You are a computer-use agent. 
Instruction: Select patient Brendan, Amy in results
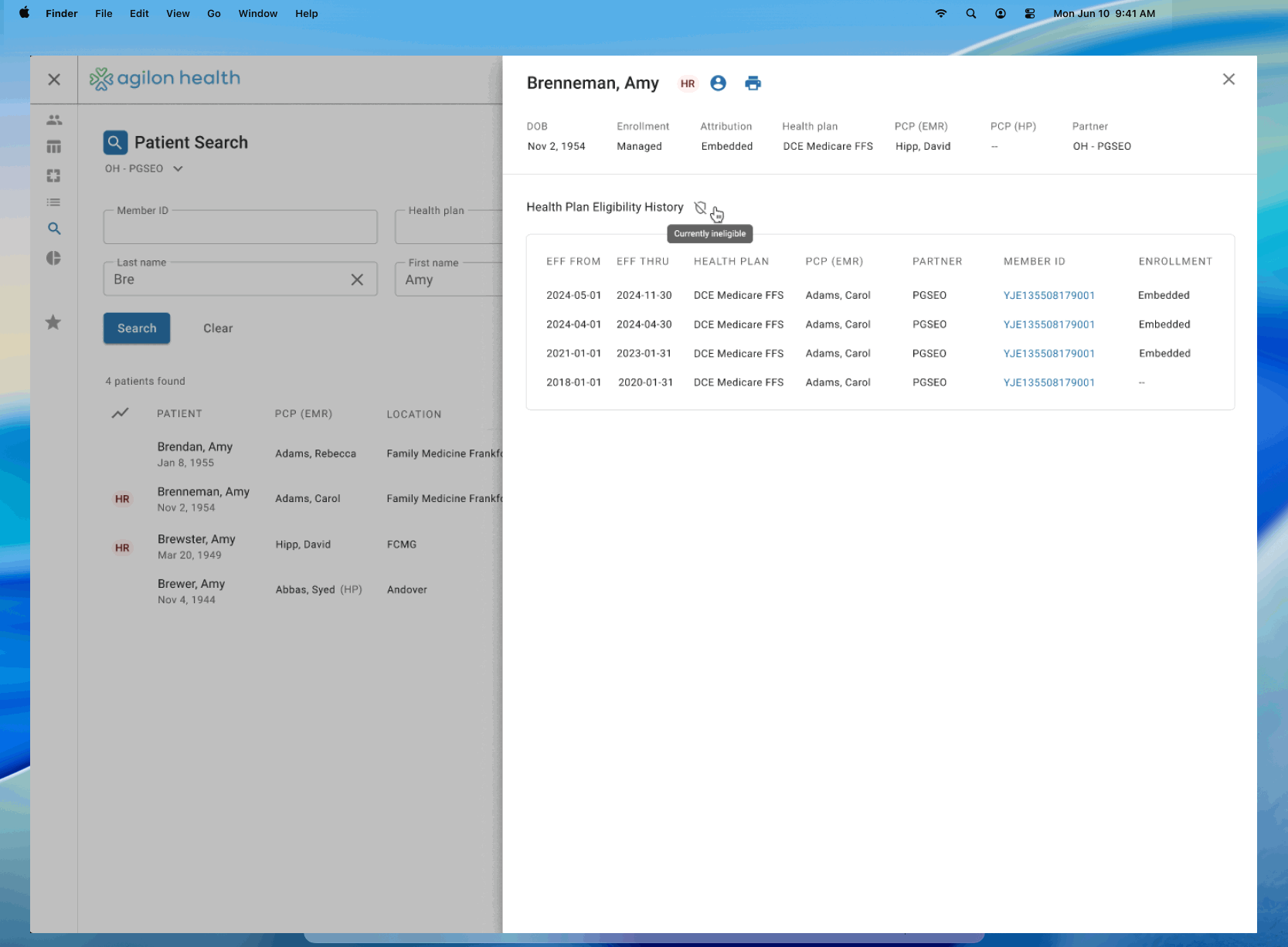pyautogui.click(x=195, y=446)
